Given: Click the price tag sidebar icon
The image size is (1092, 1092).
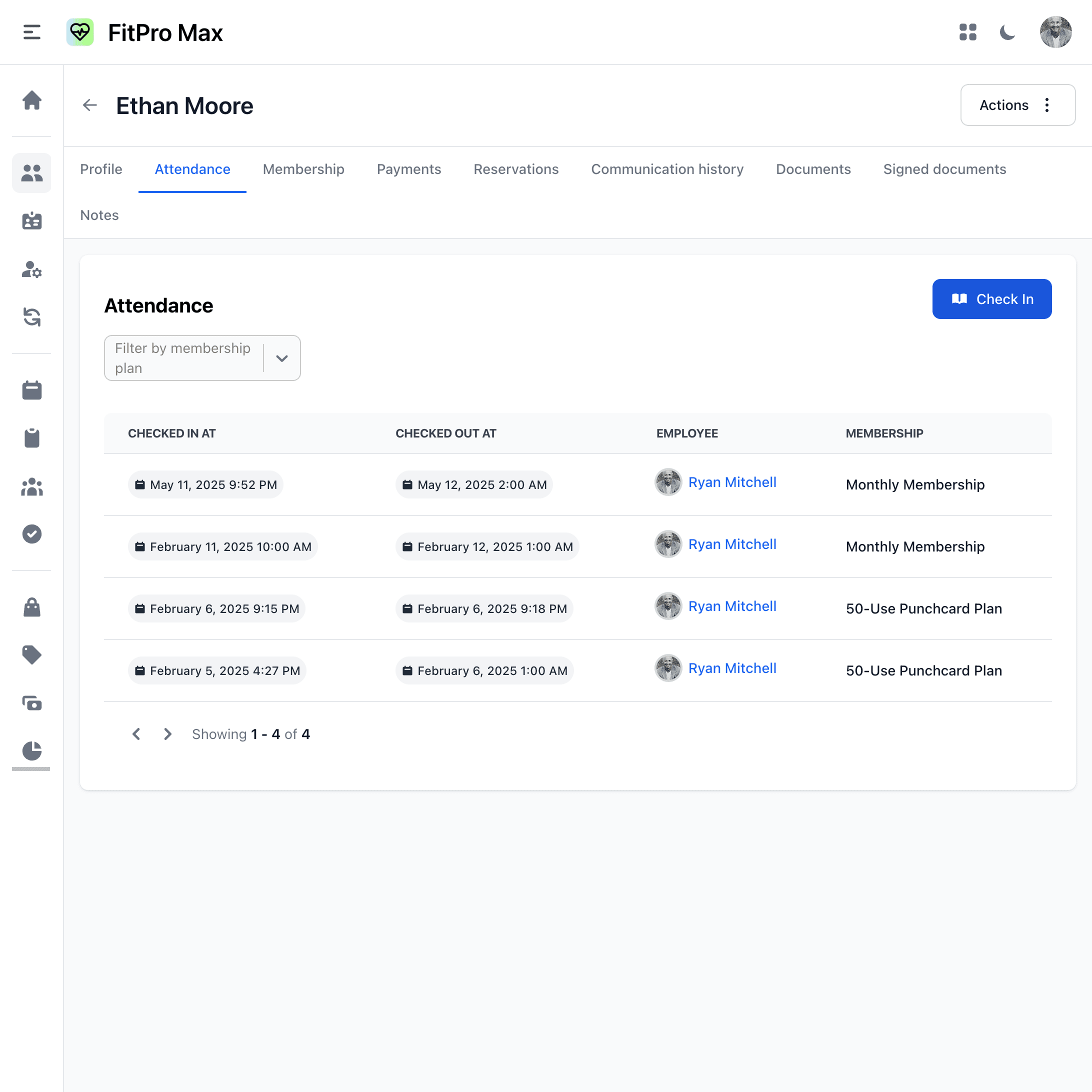Looking at the screenshot, I should (x=31, y=654).
